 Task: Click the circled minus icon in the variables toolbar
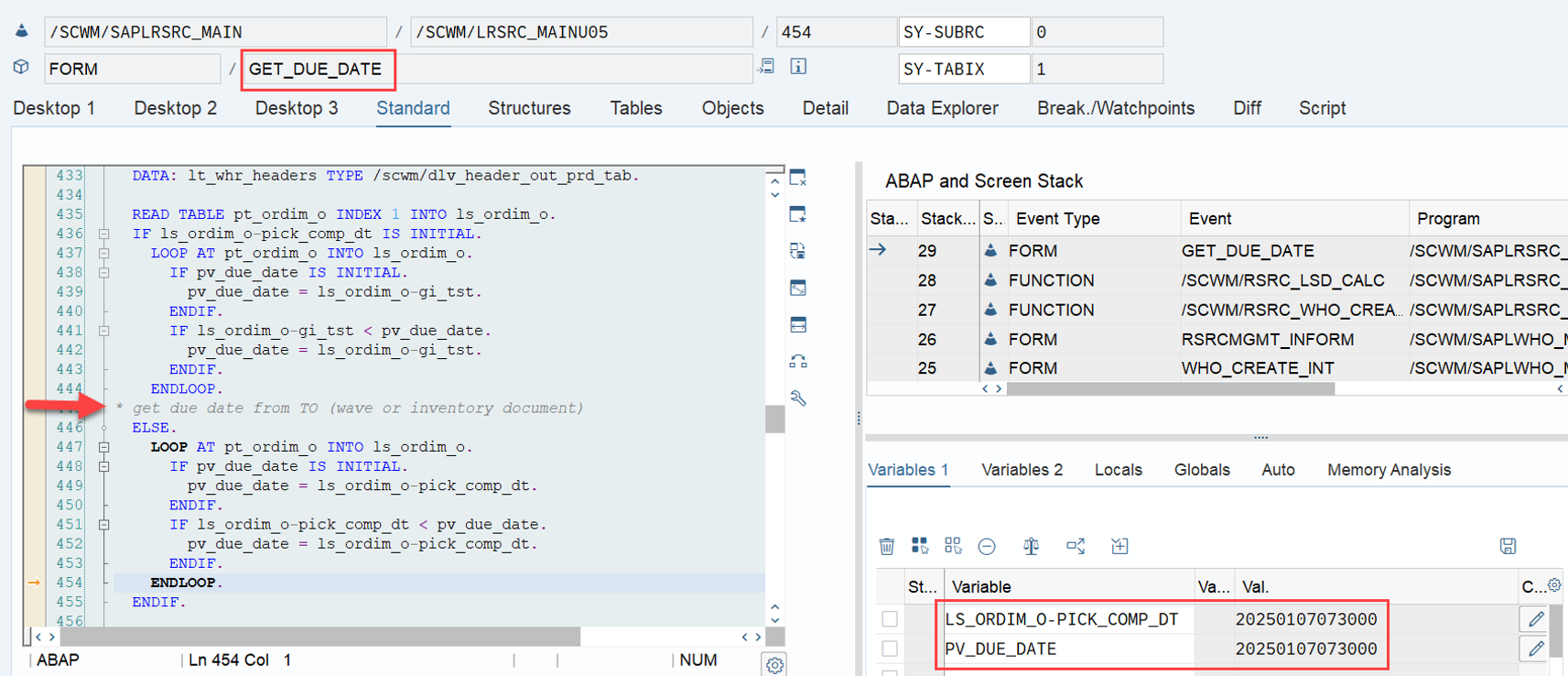[987, 547]
